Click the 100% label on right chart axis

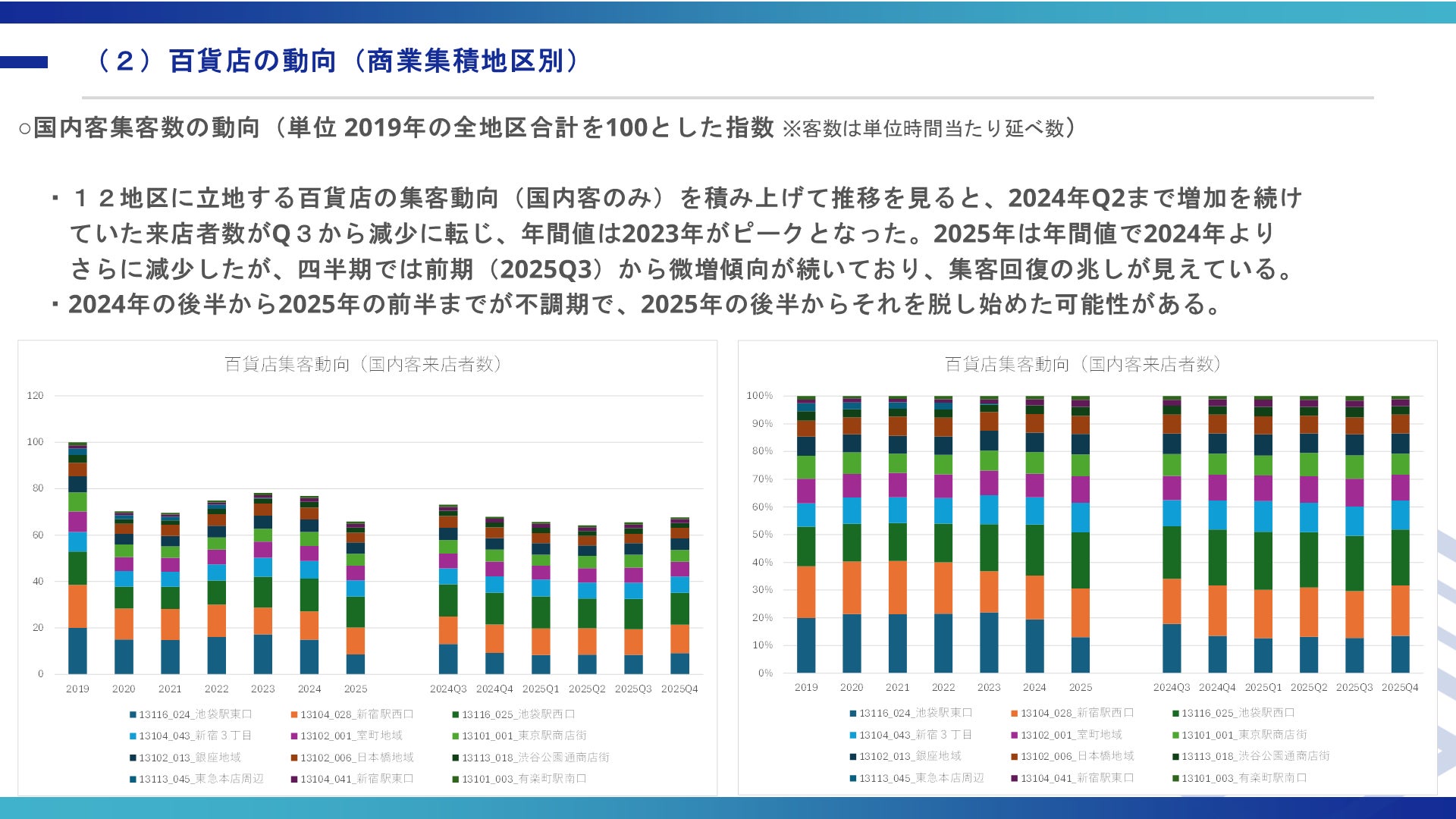pos(759,396)
